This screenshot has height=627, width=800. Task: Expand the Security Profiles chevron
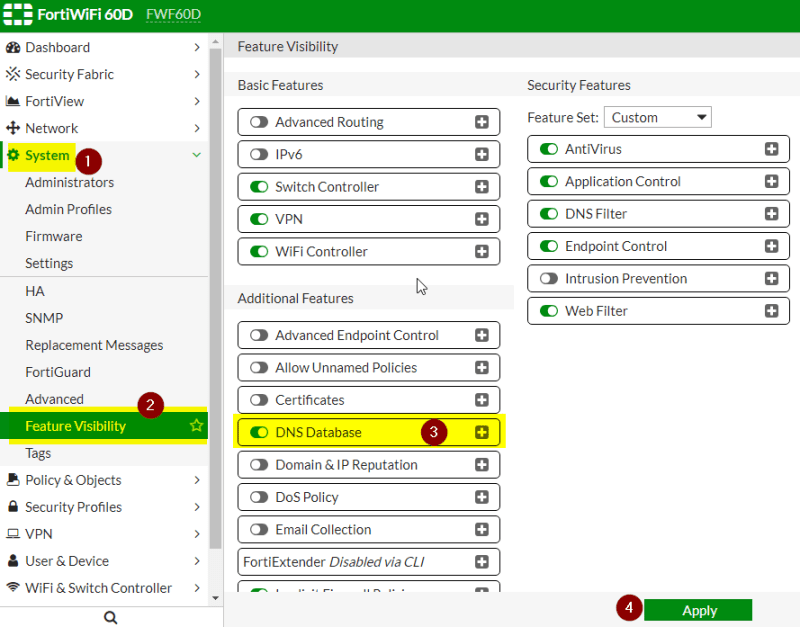pyautogui.click(x=197, y=507)
